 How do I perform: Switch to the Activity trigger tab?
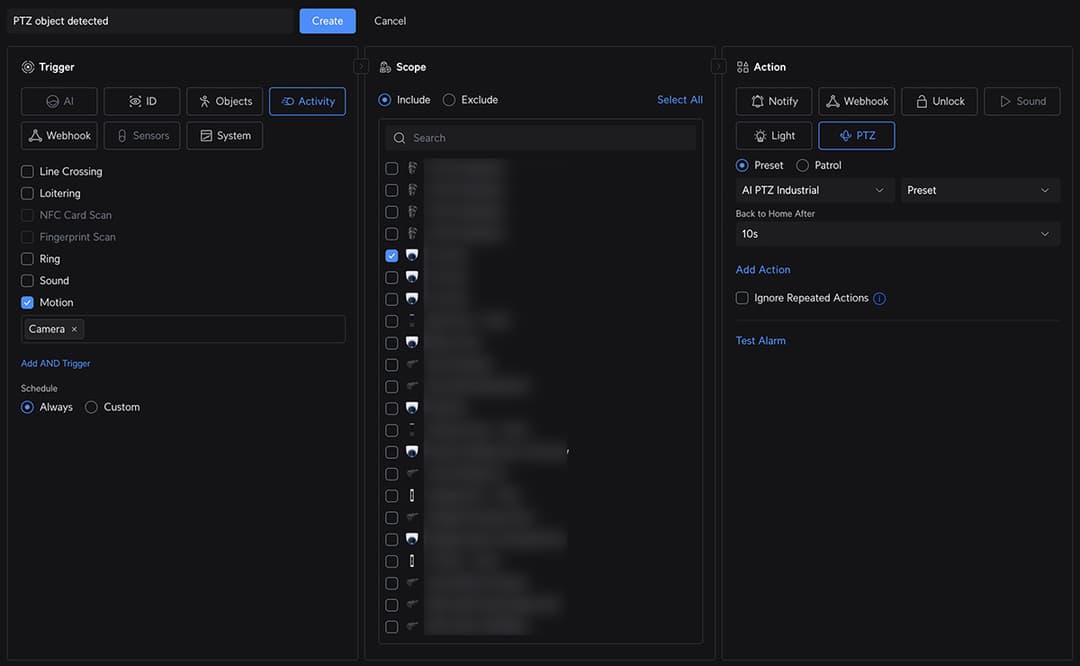(307, 101)
